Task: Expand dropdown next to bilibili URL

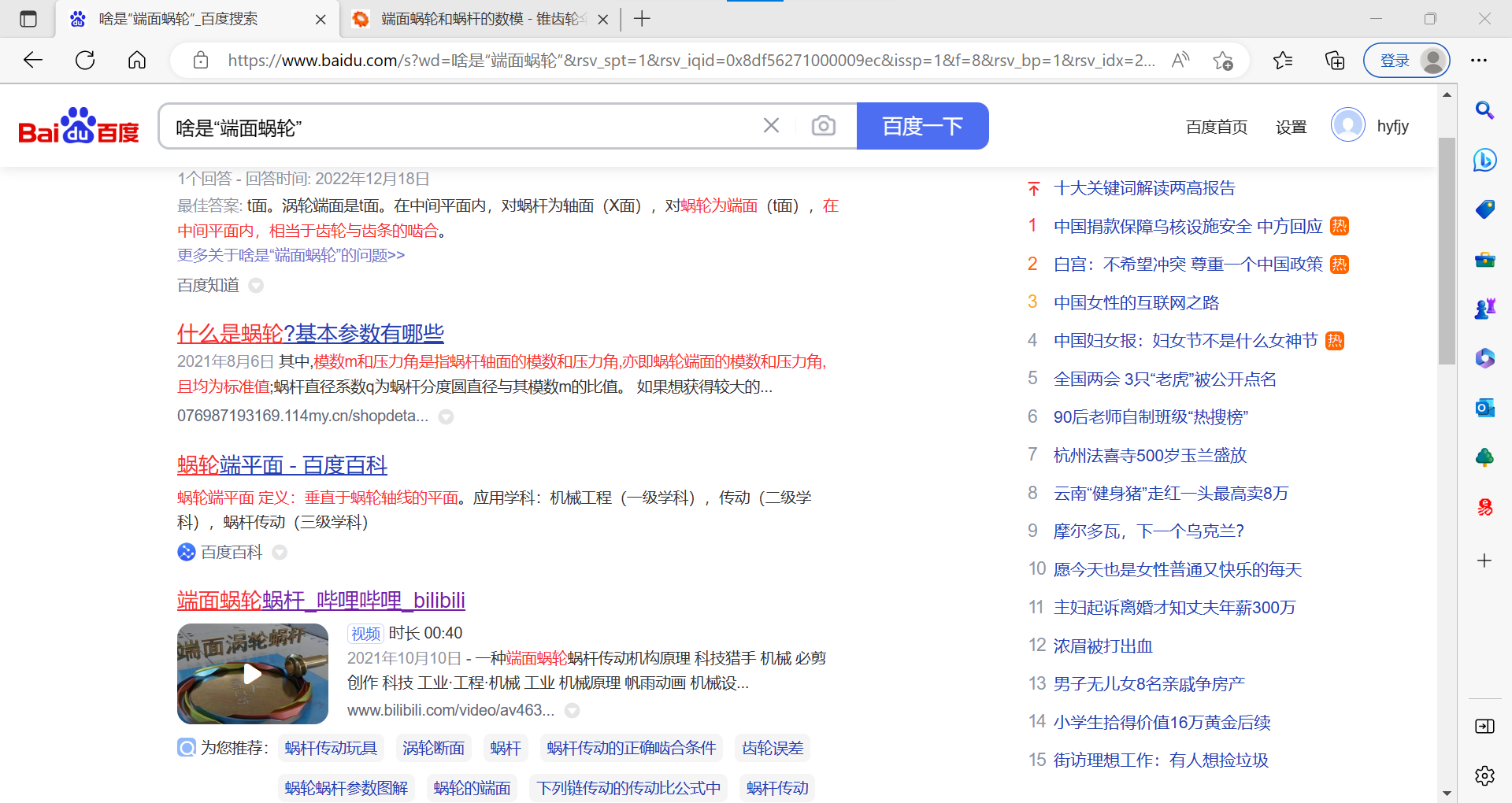Action: [x=573, y=710]
